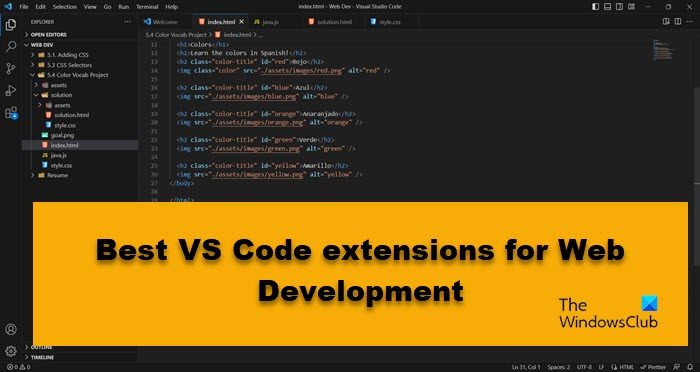Open the Explorer view in activity bar
700x372 pixels.
pos(11,25)
